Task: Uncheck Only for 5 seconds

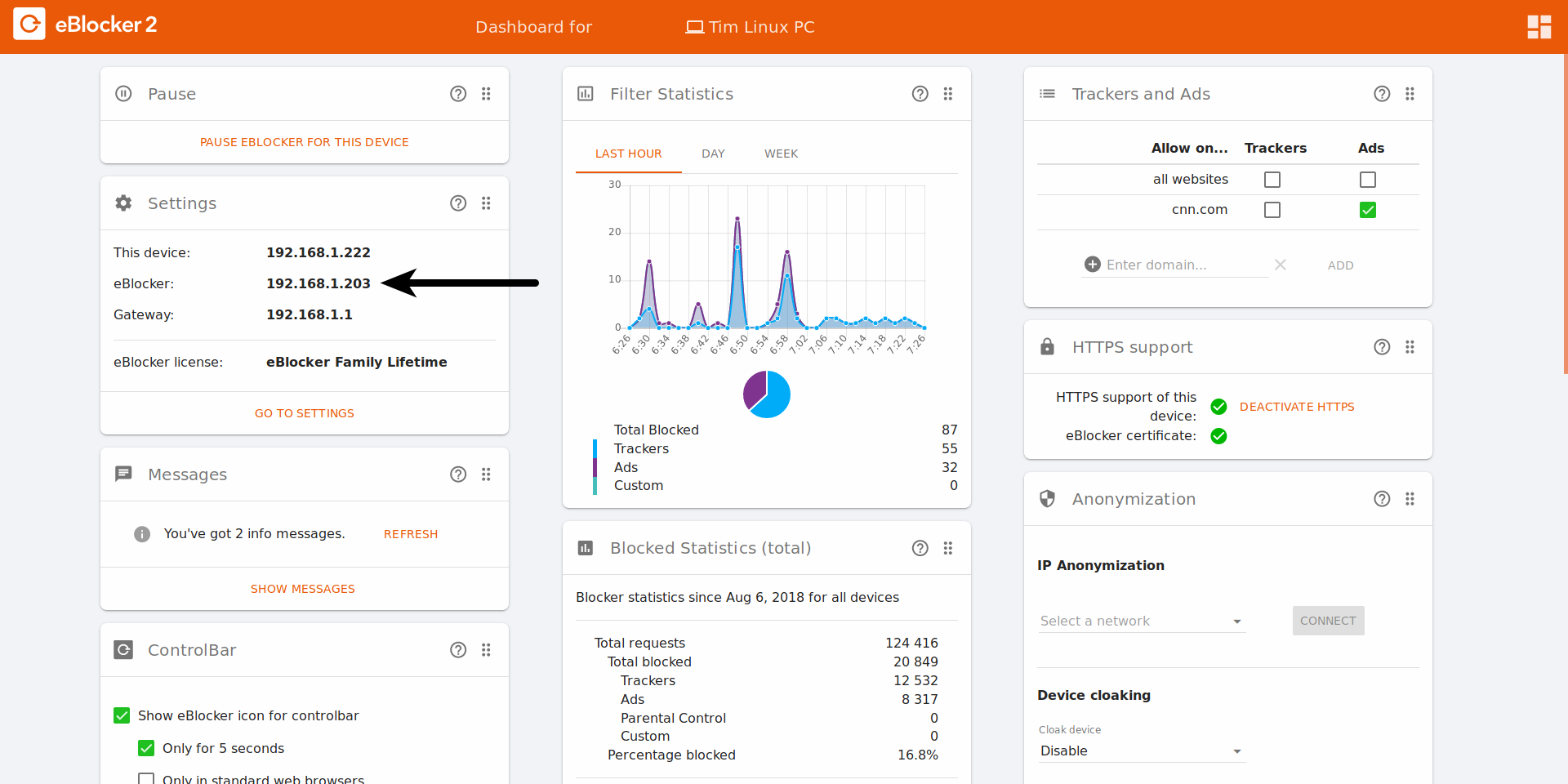Action: coord(146,748)
